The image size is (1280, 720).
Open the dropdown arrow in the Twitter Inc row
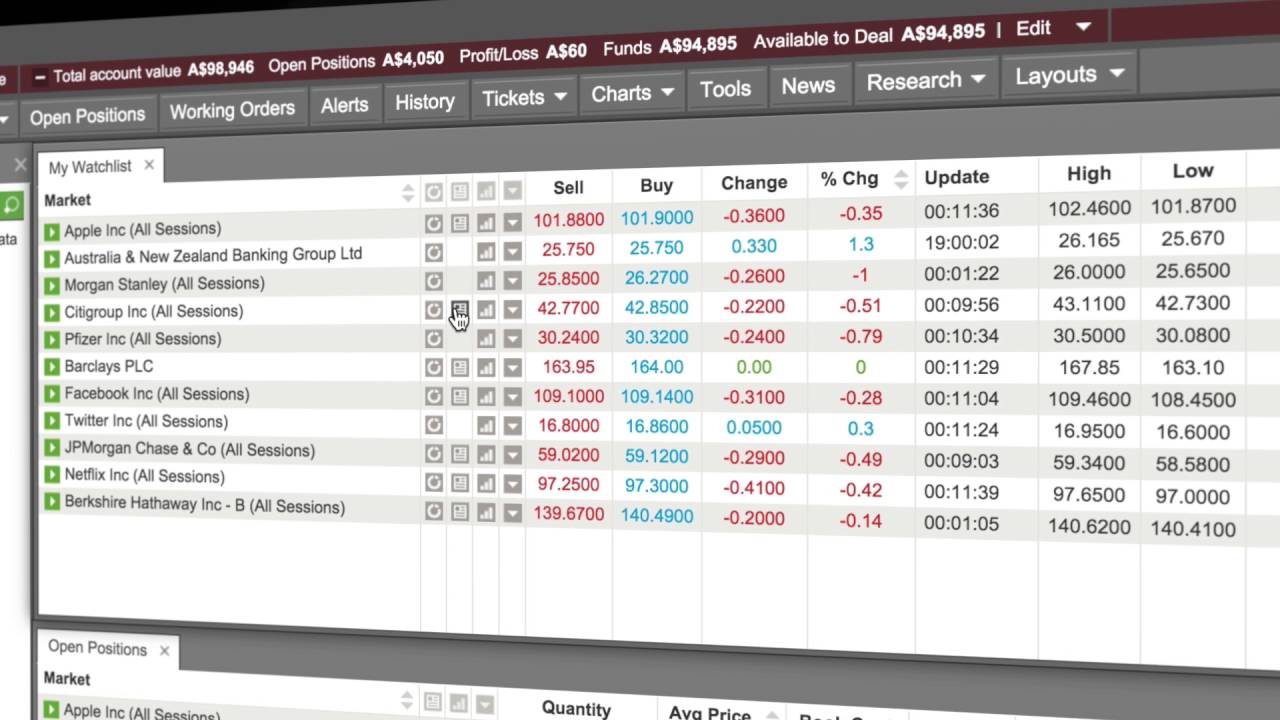pos(512,426)
